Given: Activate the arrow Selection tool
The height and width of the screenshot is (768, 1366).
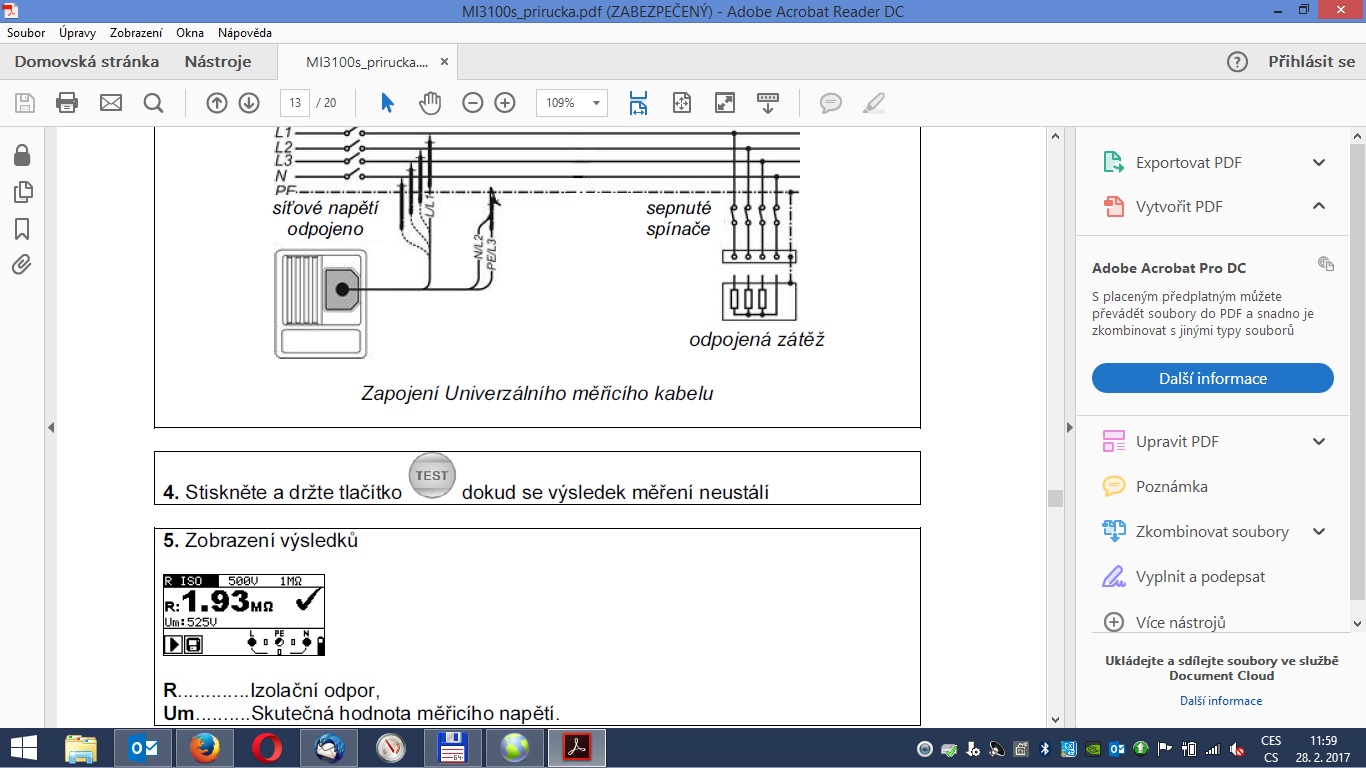Looking at the screenshot, I should pos(388,103).
